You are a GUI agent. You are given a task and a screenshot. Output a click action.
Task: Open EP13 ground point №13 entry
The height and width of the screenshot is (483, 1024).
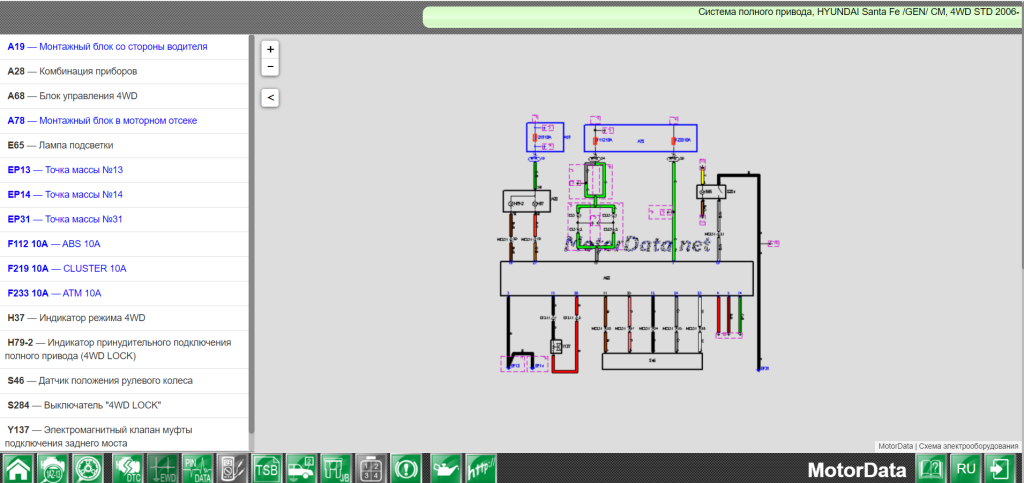pyautogui.click(x=64, y=170)
